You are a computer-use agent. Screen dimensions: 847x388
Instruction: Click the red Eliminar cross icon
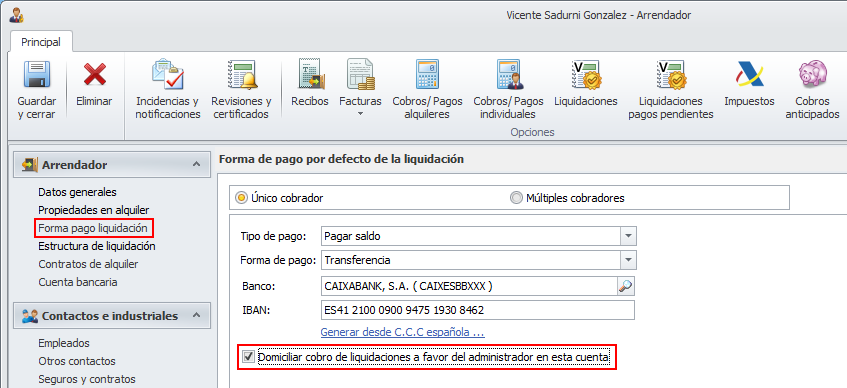click(95, 75)
